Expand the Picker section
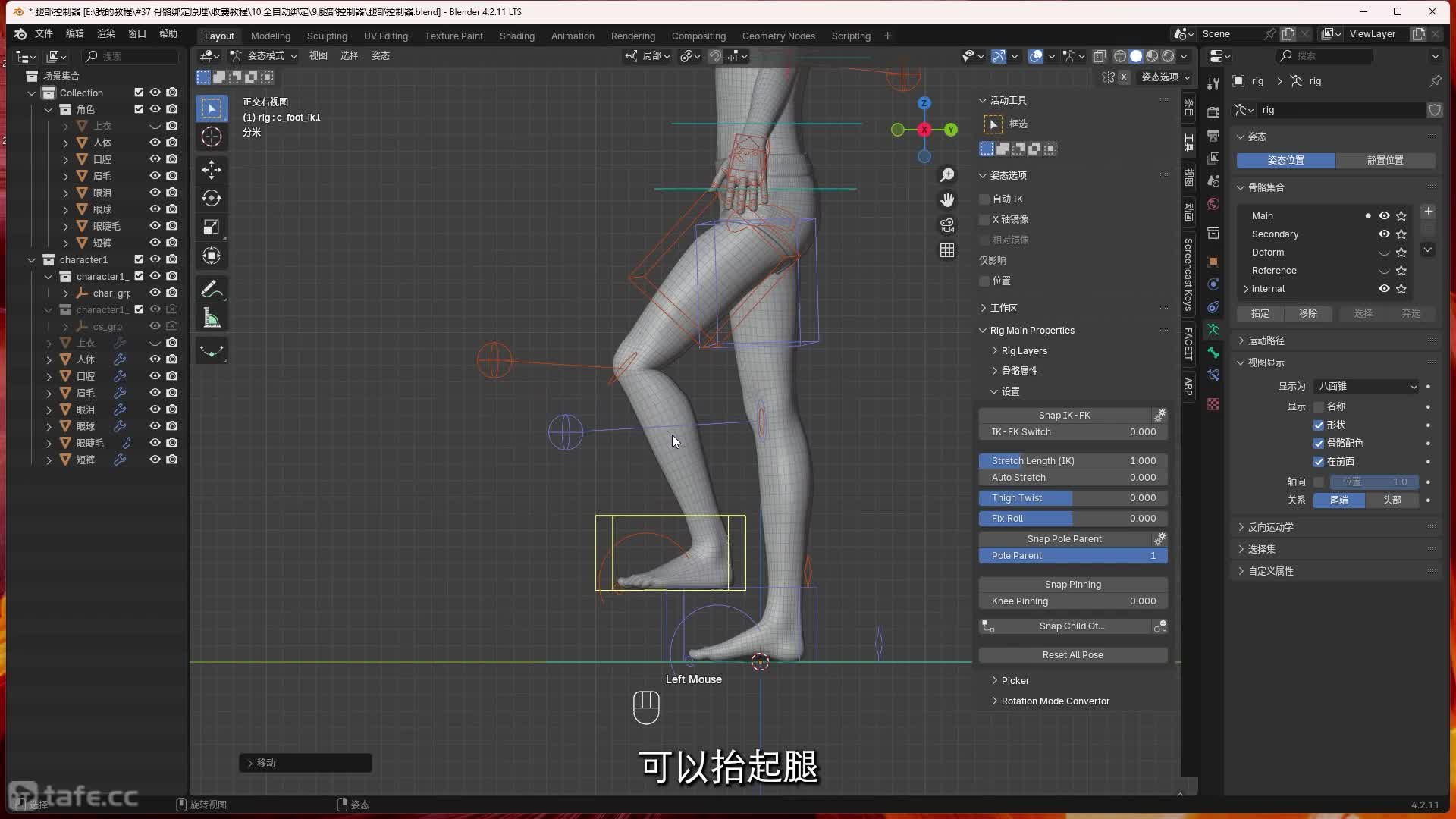The height and width of the screenshot is (819, 1456). (1015, 680)
